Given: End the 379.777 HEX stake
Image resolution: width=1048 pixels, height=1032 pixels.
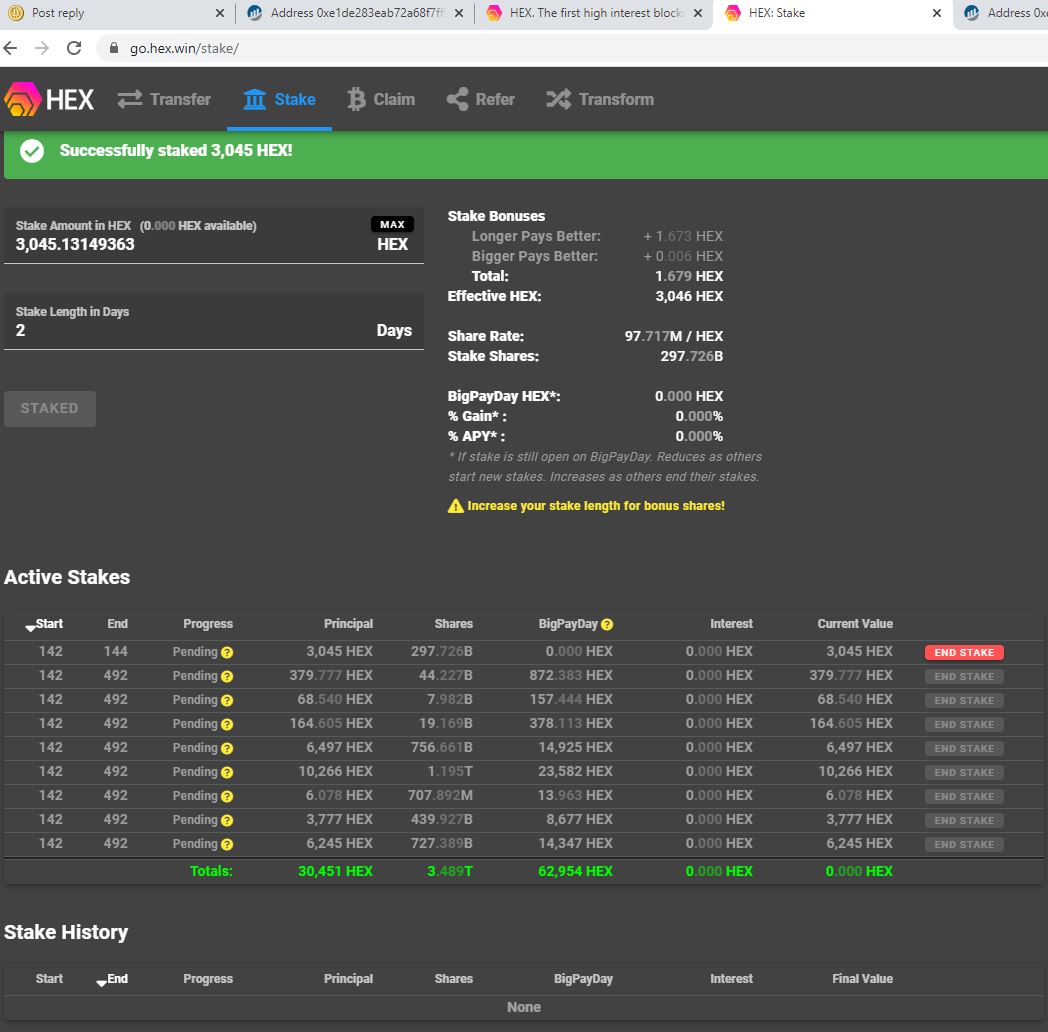Looking at the screenshot, I should pyautogui.click(x=964, y=676).
